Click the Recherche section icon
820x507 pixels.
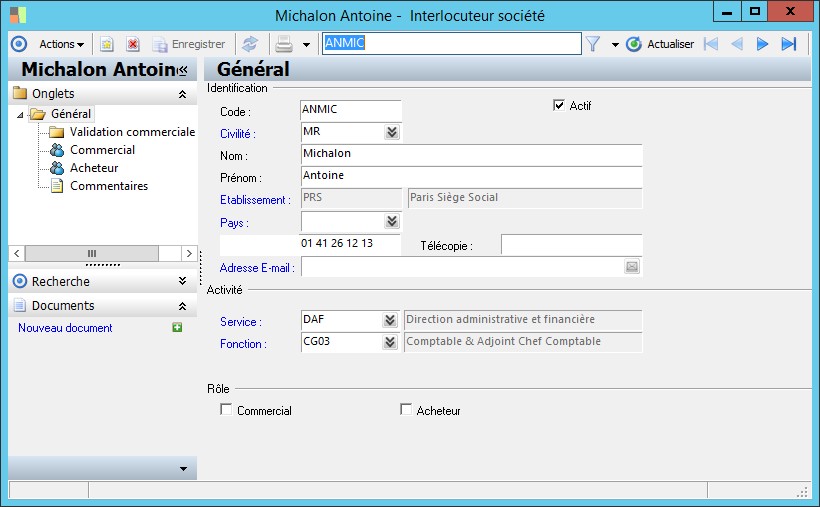[x=20, y=281]
